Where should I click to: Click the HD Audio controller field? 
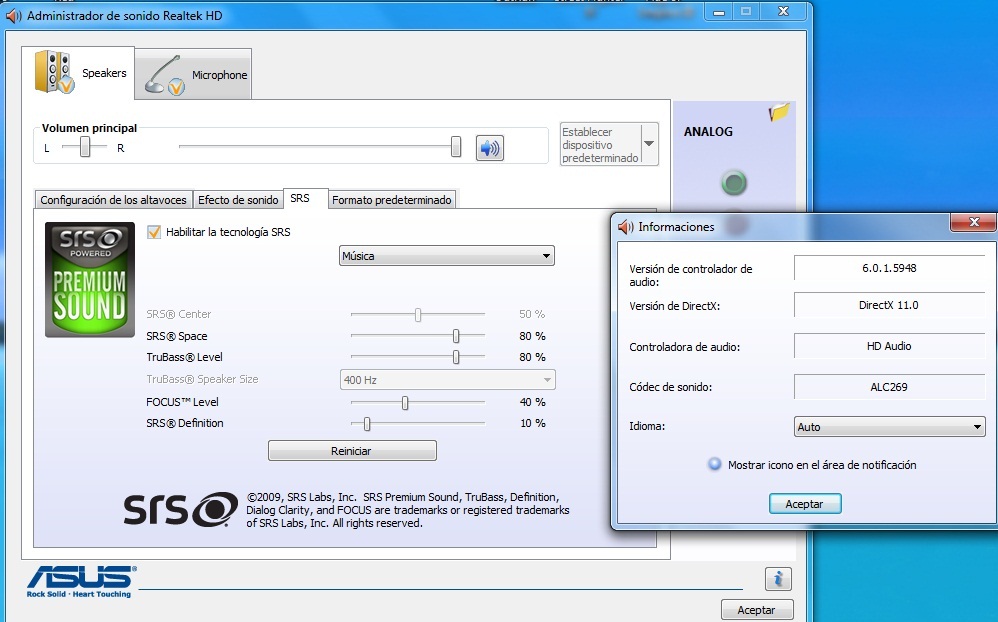(x=889, y=346)
